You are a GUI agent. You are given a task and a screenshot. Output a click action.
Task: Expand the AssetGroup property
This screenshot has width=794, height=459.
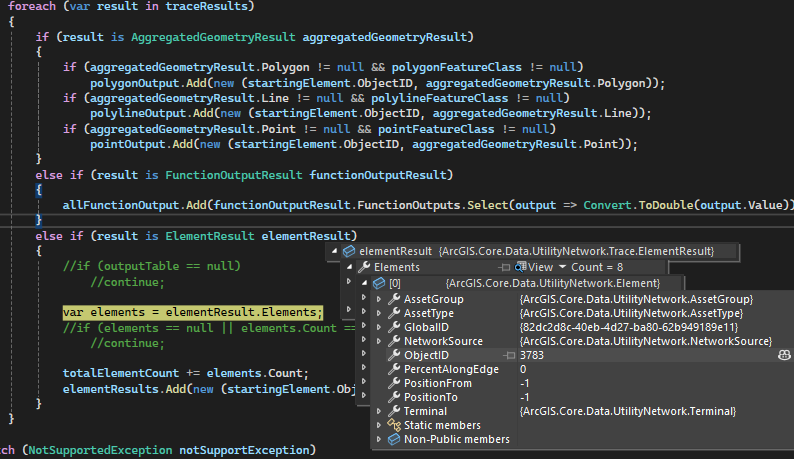[379, 299]
